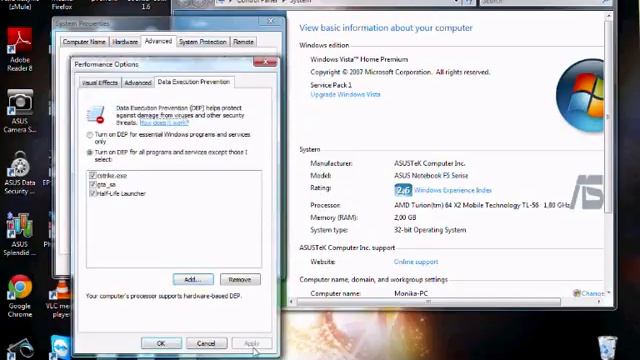The height and width of the screenshot is (360, 640).
Task: Open TeamViewer desktop icon
Action: 60,347
